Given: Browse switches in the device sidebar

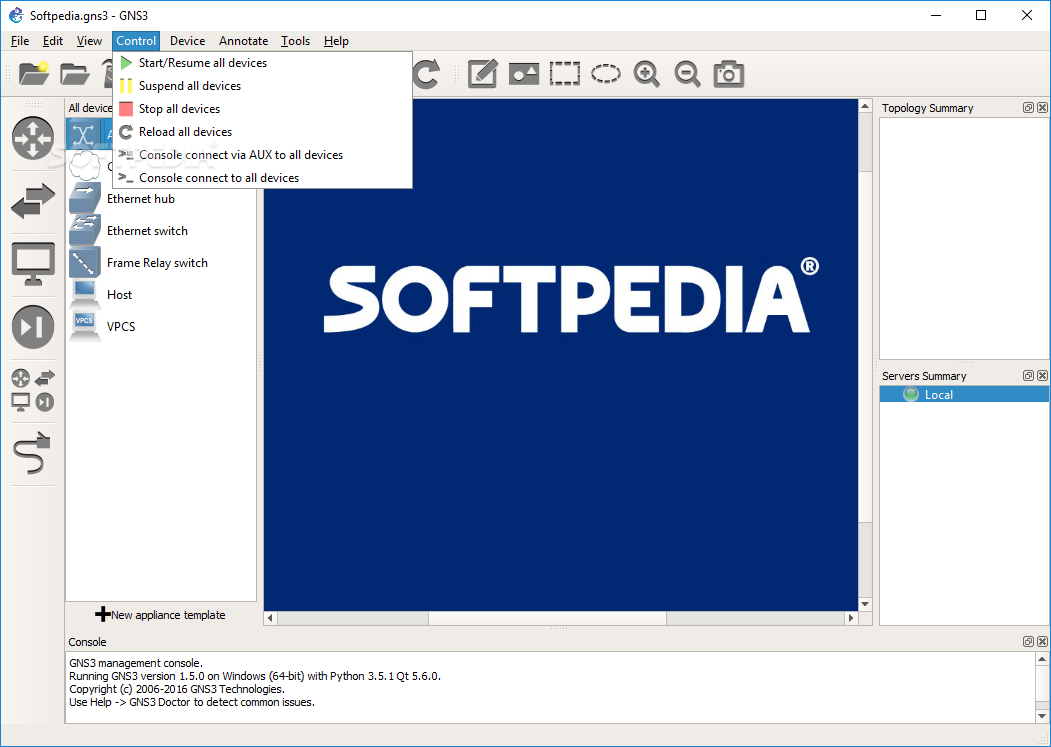Looking at the screenshot, I should pos(33,200).
